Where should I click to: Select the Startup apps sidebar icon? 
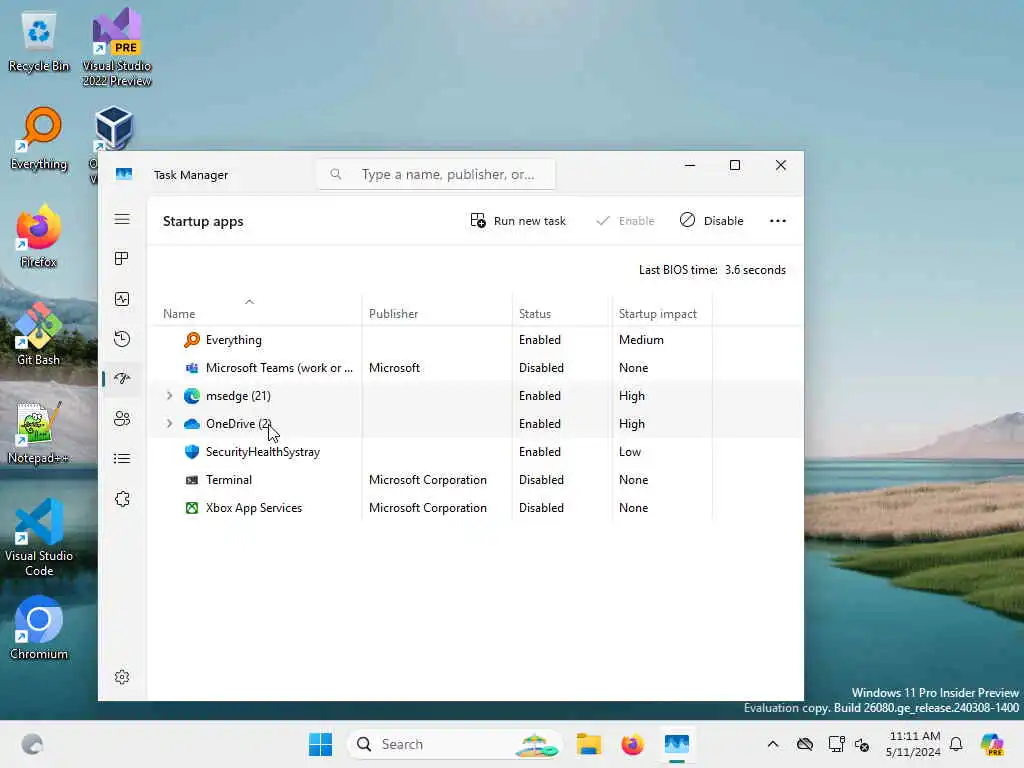[x=122, y=379]
